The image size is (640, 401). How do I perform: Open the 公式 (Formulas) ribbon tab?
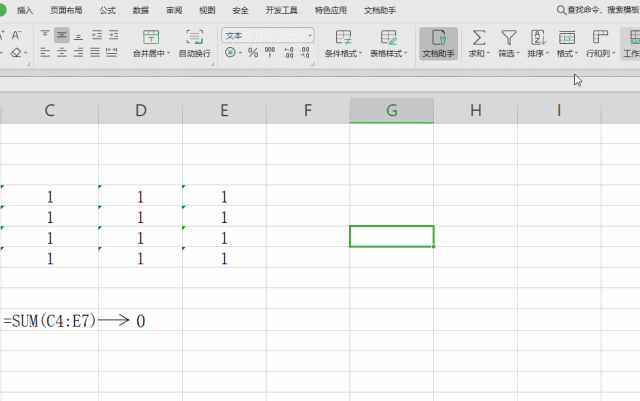(107, 10)
